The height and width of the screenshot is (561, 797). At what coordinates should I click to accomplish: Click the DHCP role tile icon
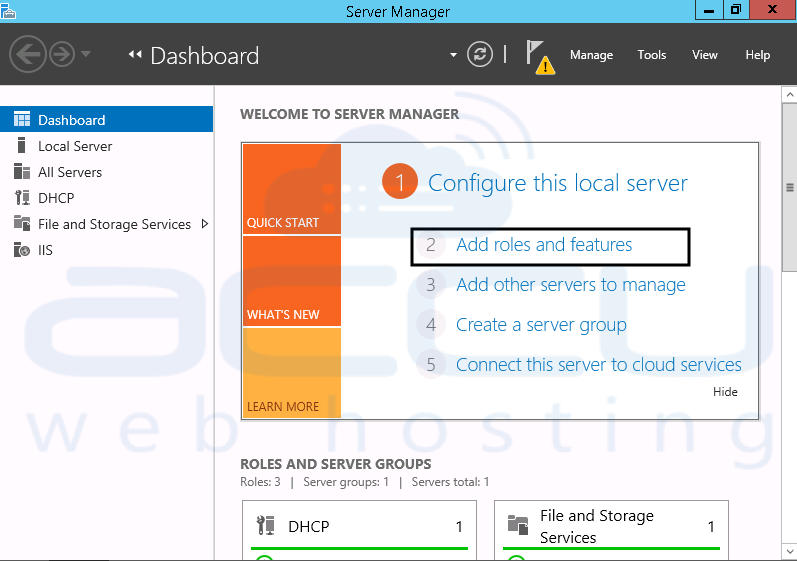[265, 525]
